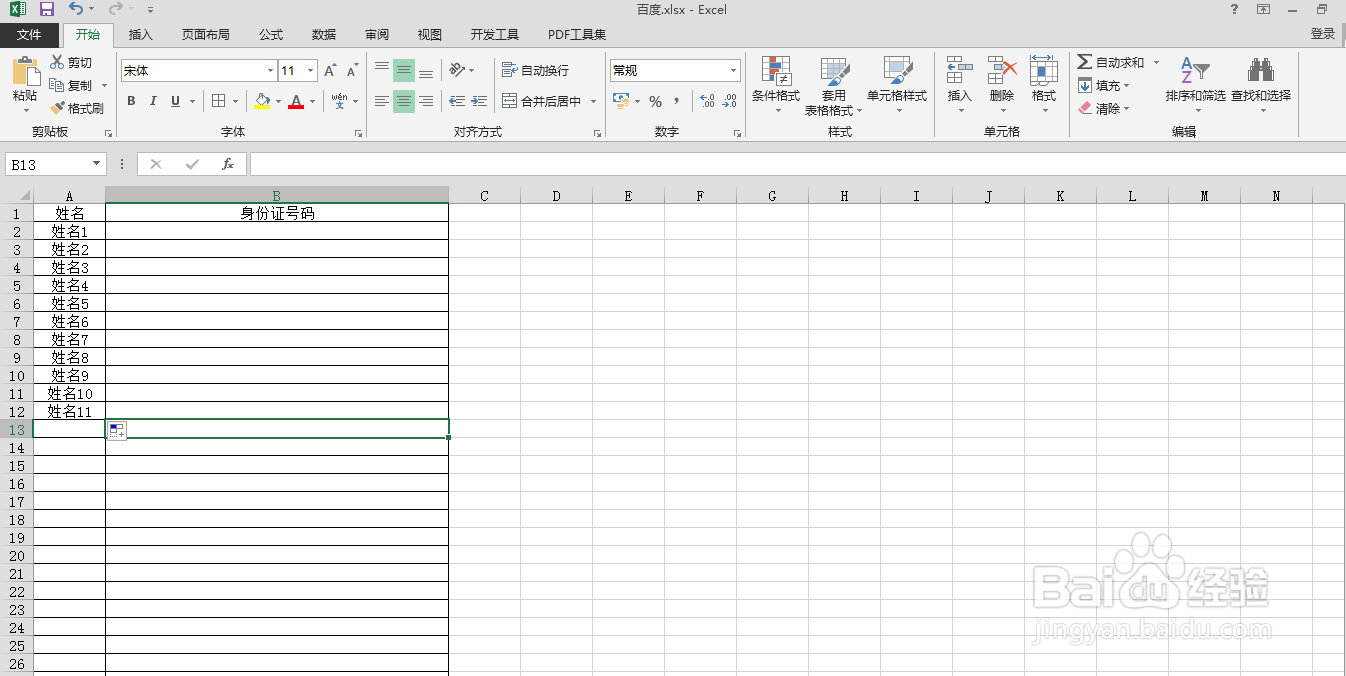This screenshot has width=1346, height=676.
Task: Toggle italic formatting
Action: pyautogui.click(x=152, y=102)
